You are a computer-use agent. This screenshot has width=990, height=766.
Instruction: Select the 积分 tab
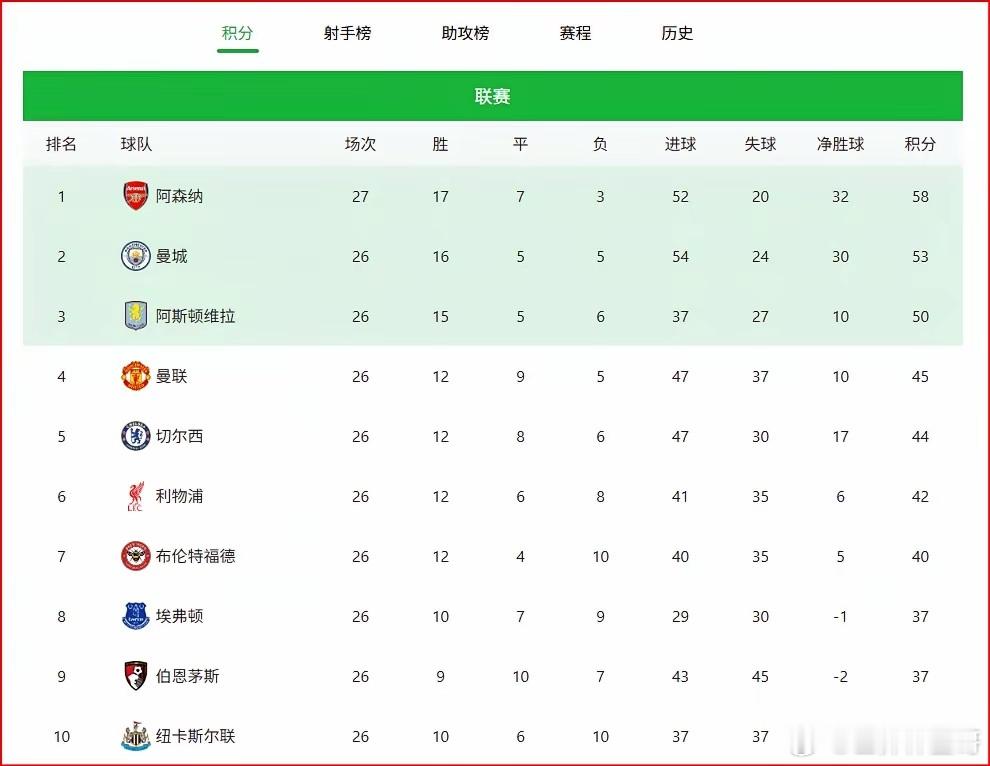click(237, 32)
